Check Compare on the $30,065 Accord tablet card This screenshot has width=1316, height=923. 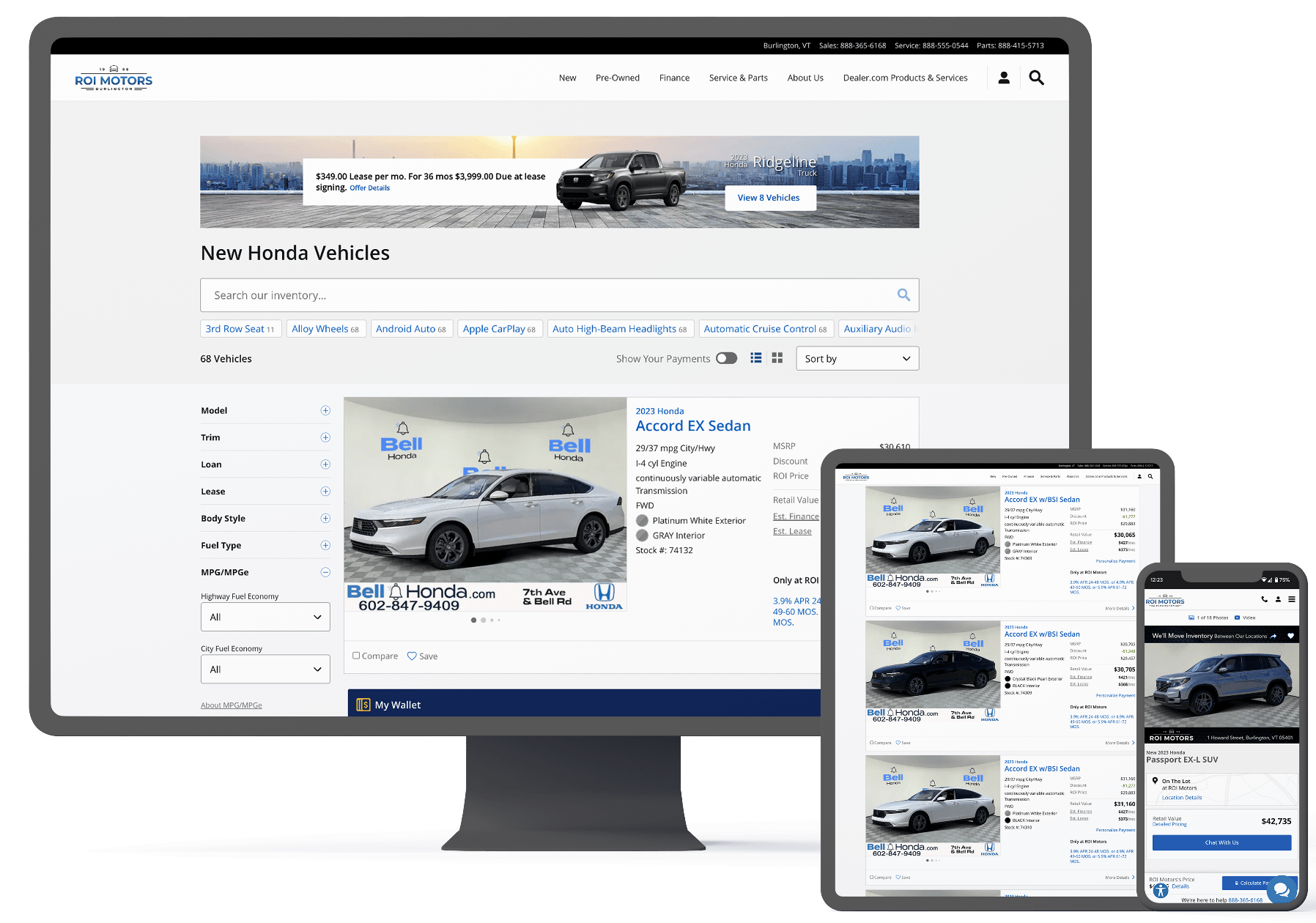(870, 608)
